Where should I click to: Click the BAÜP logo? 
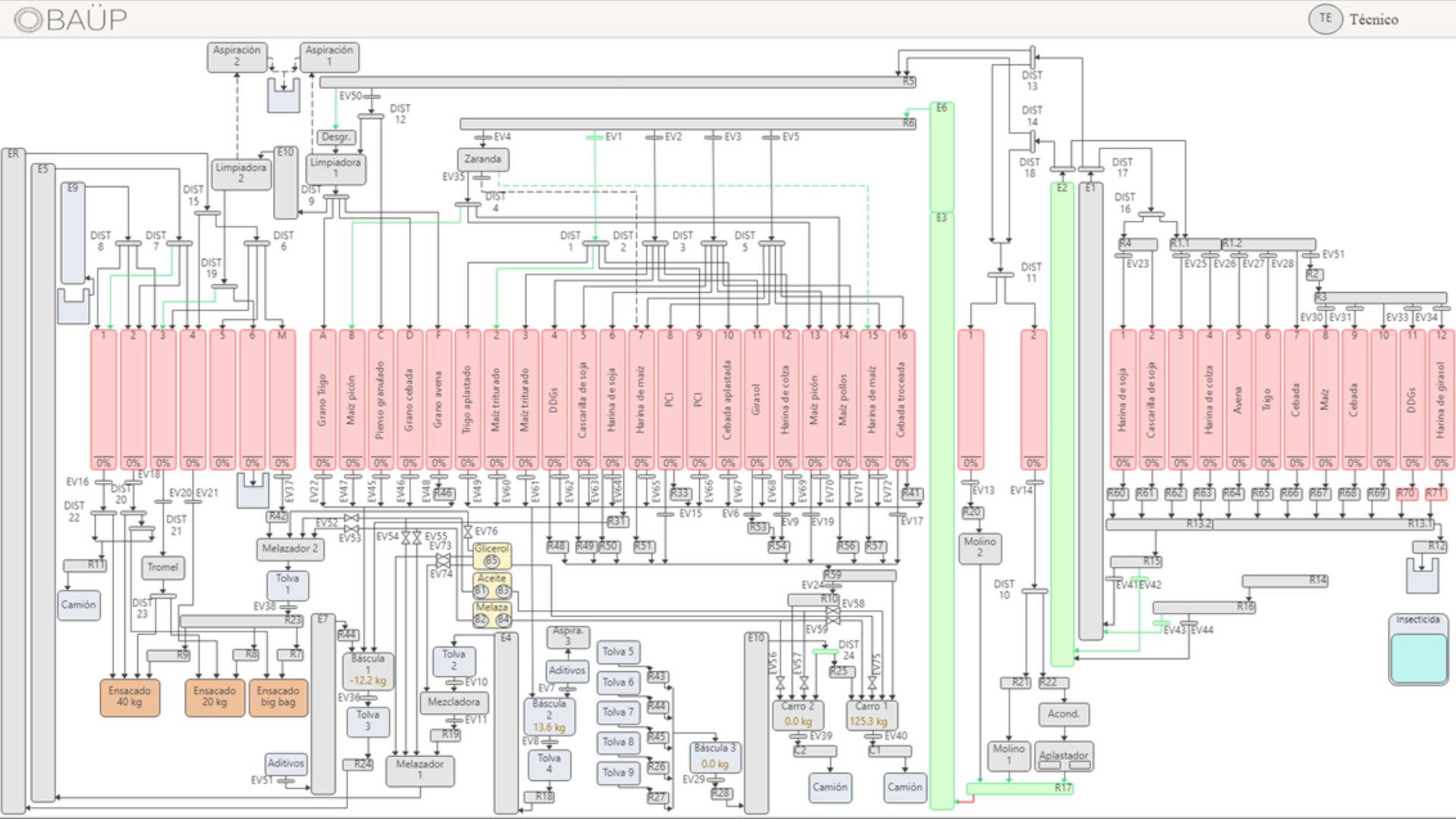[x=71, y=20]
